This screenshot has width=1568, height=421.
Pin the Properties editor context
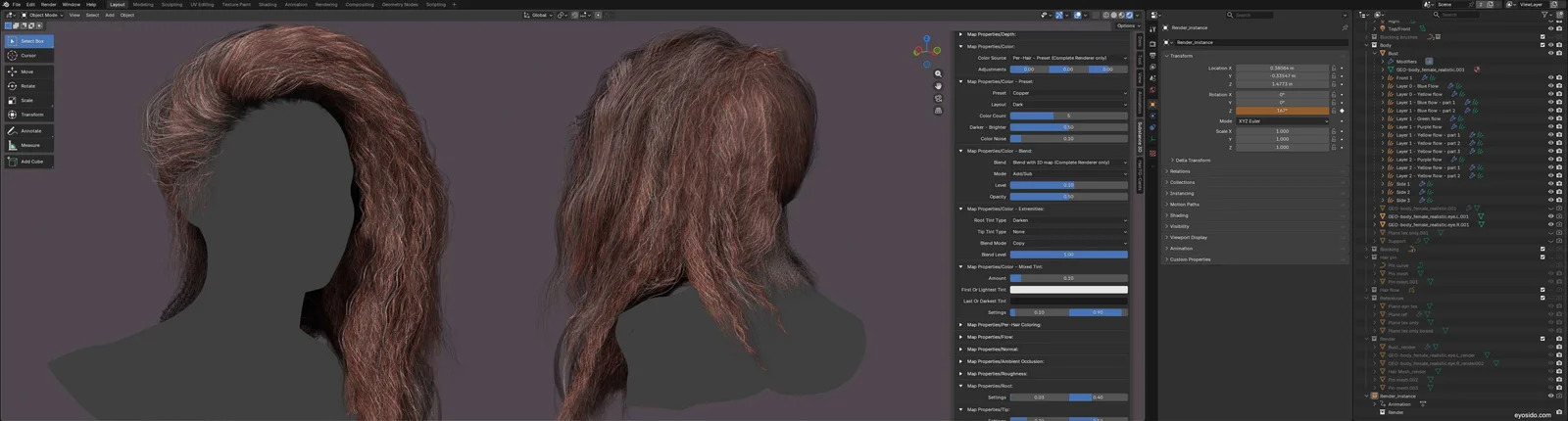tap(1345, 28)
